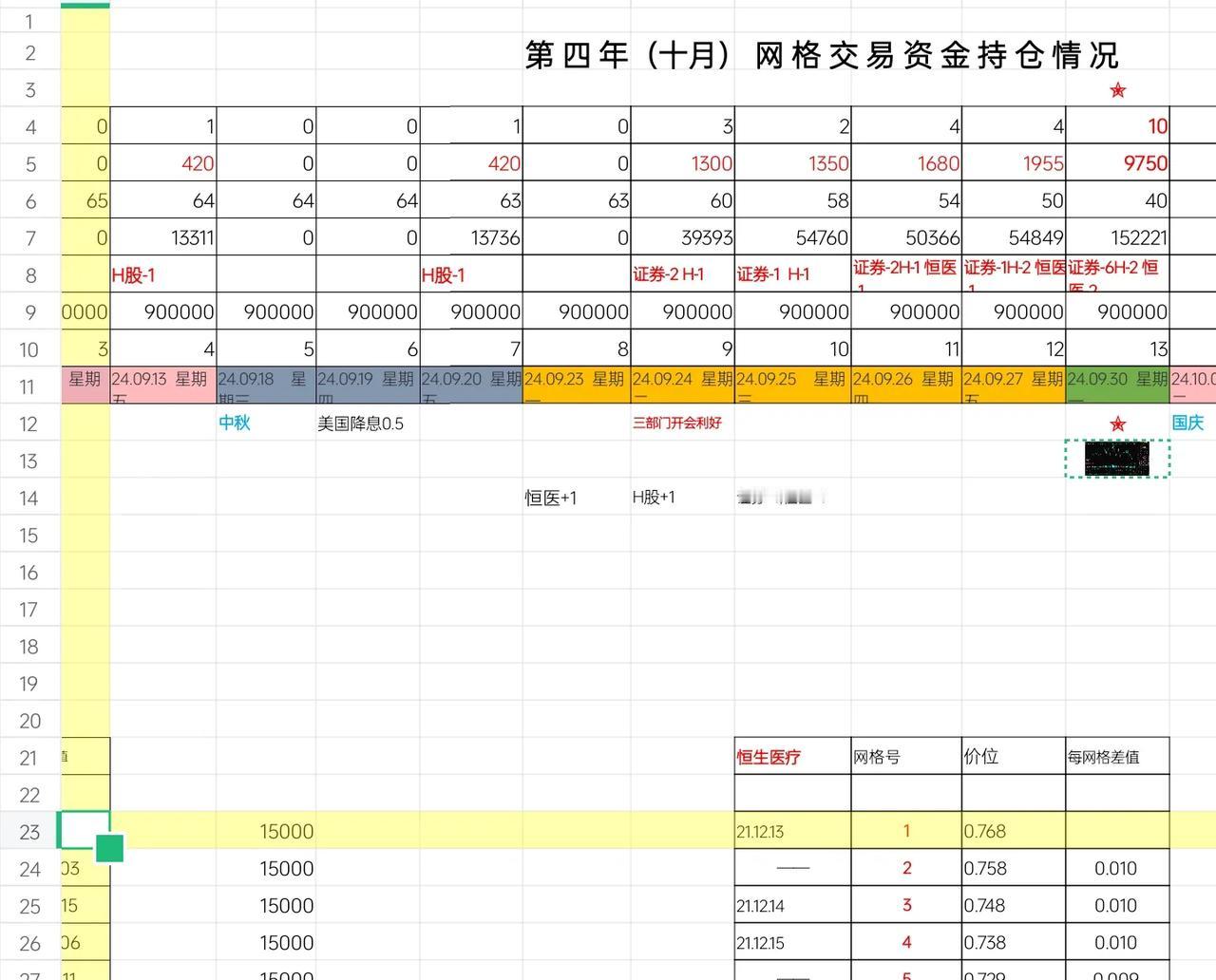The width and height of the screenshot is (1216, 980).
Task: Select the price cell 0.768
Action: 1014,831
